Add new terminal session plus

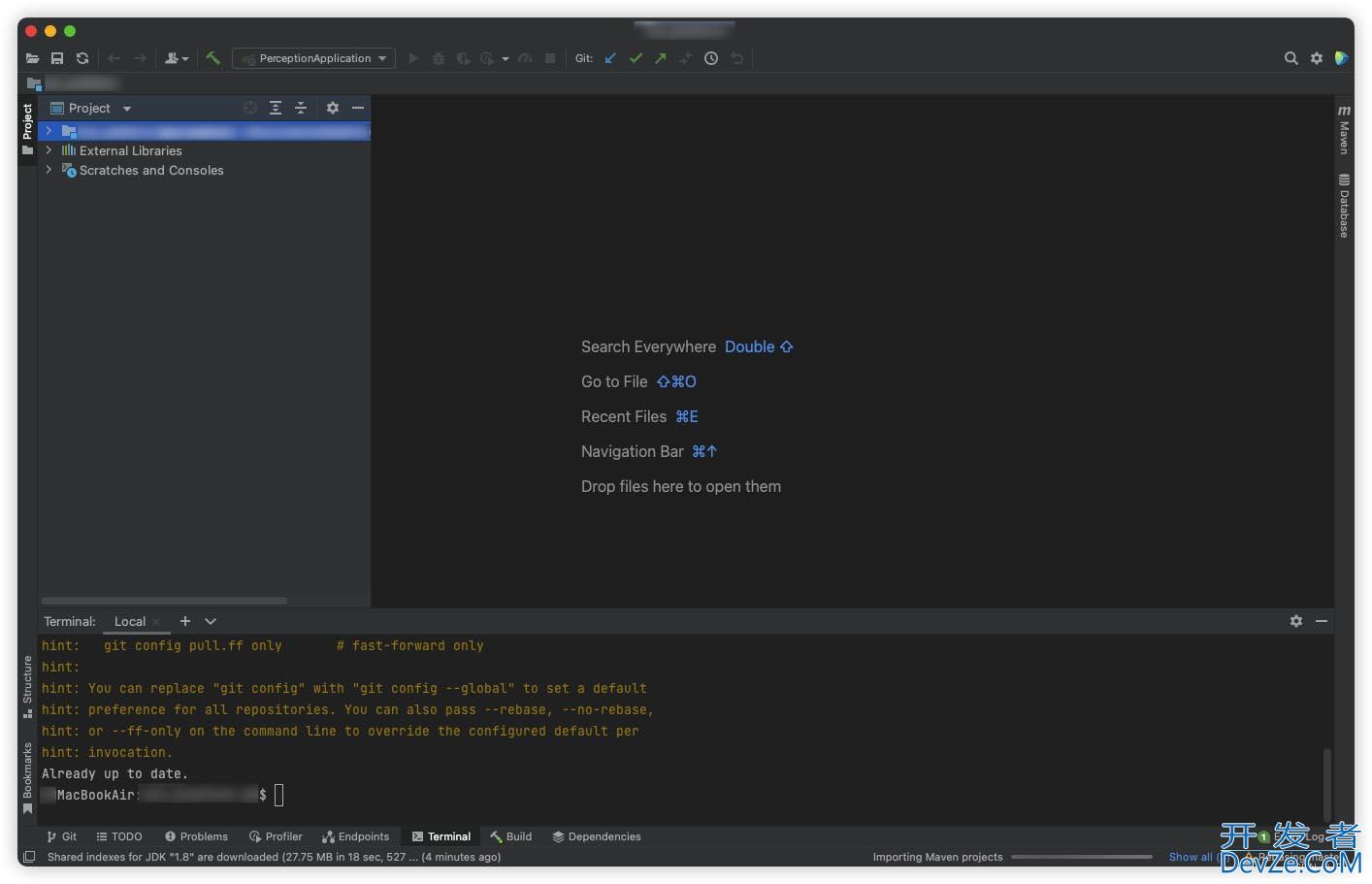point(185,621)
